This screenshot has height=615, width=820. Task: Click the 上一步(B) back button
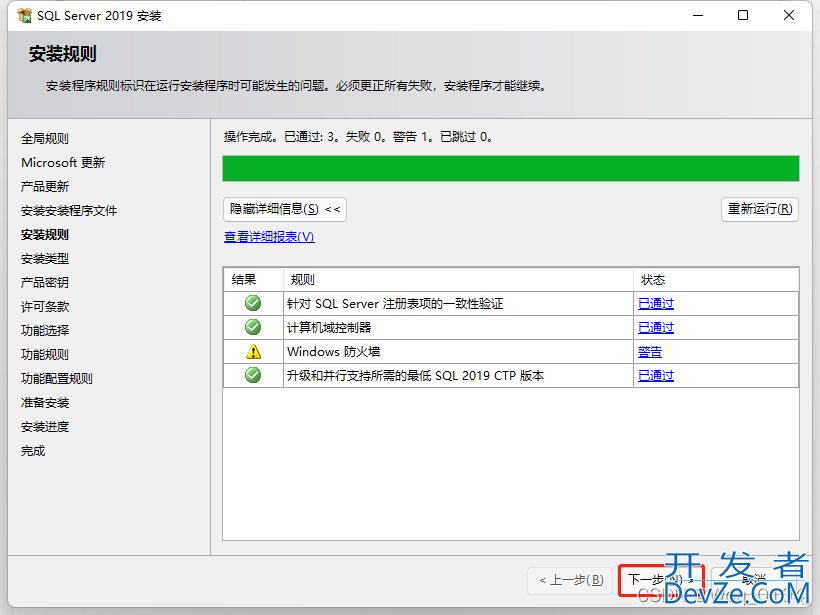[x=570, y=580]
